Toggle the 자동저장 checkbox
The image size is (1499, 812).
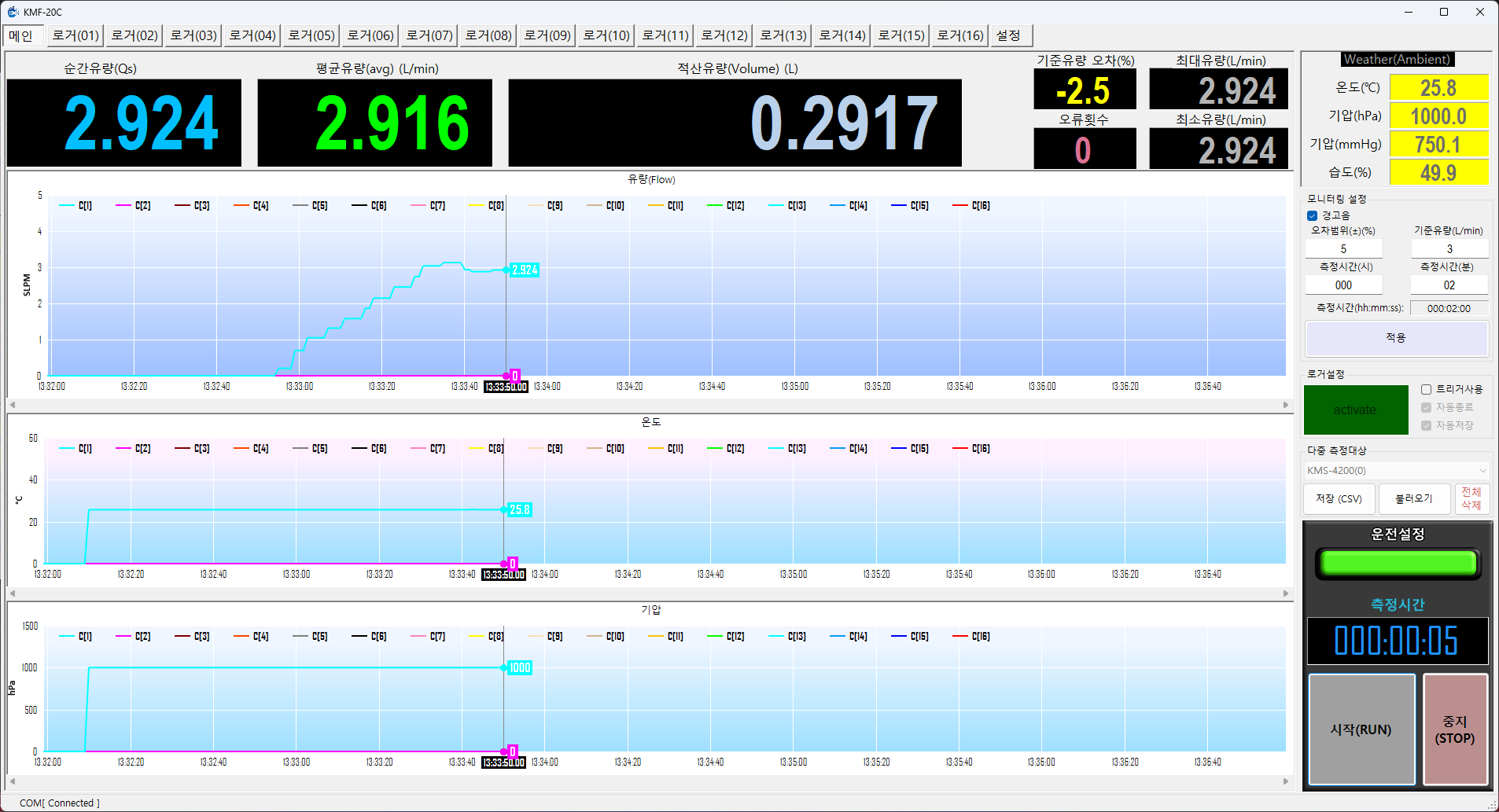(x=1426, y=425)
